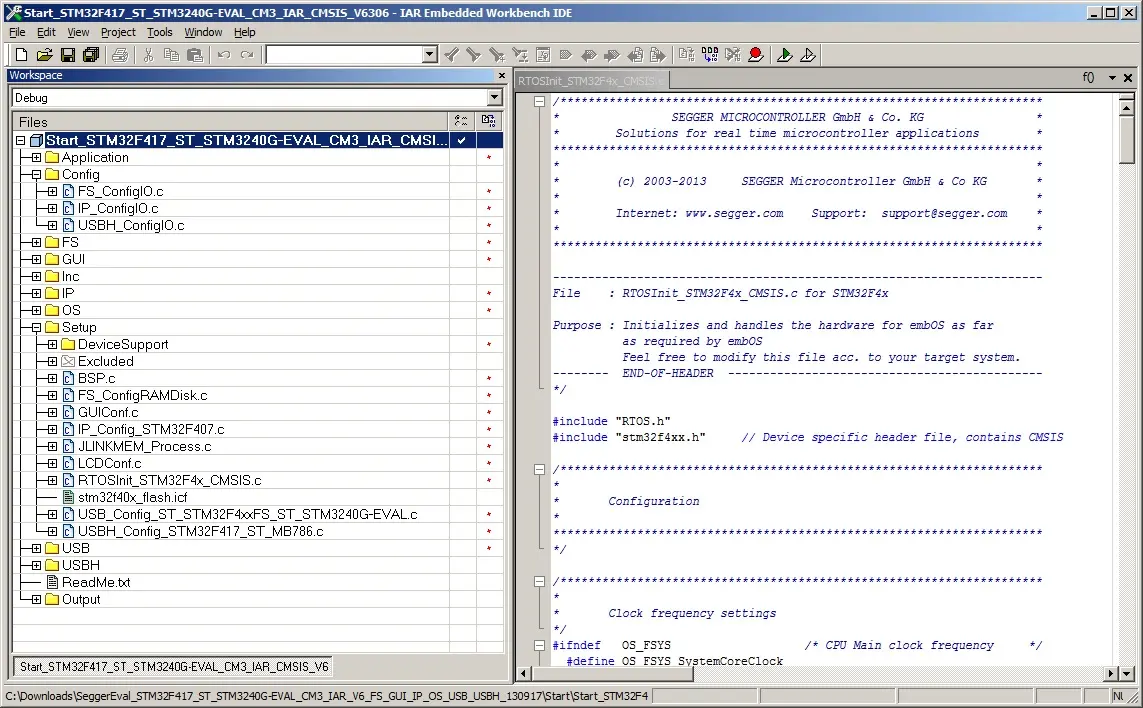The image size is (1143, 708).
Task: Open the Debug configuration dropdown
Action: coord(494,98)
